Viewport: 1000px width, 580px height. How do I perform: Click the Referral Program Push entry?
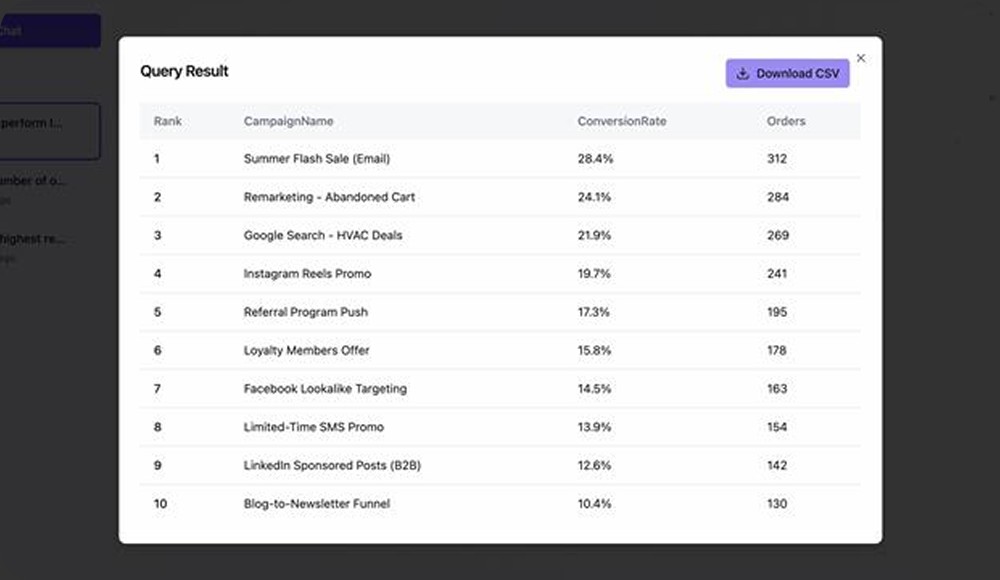[x=305, y=312]
